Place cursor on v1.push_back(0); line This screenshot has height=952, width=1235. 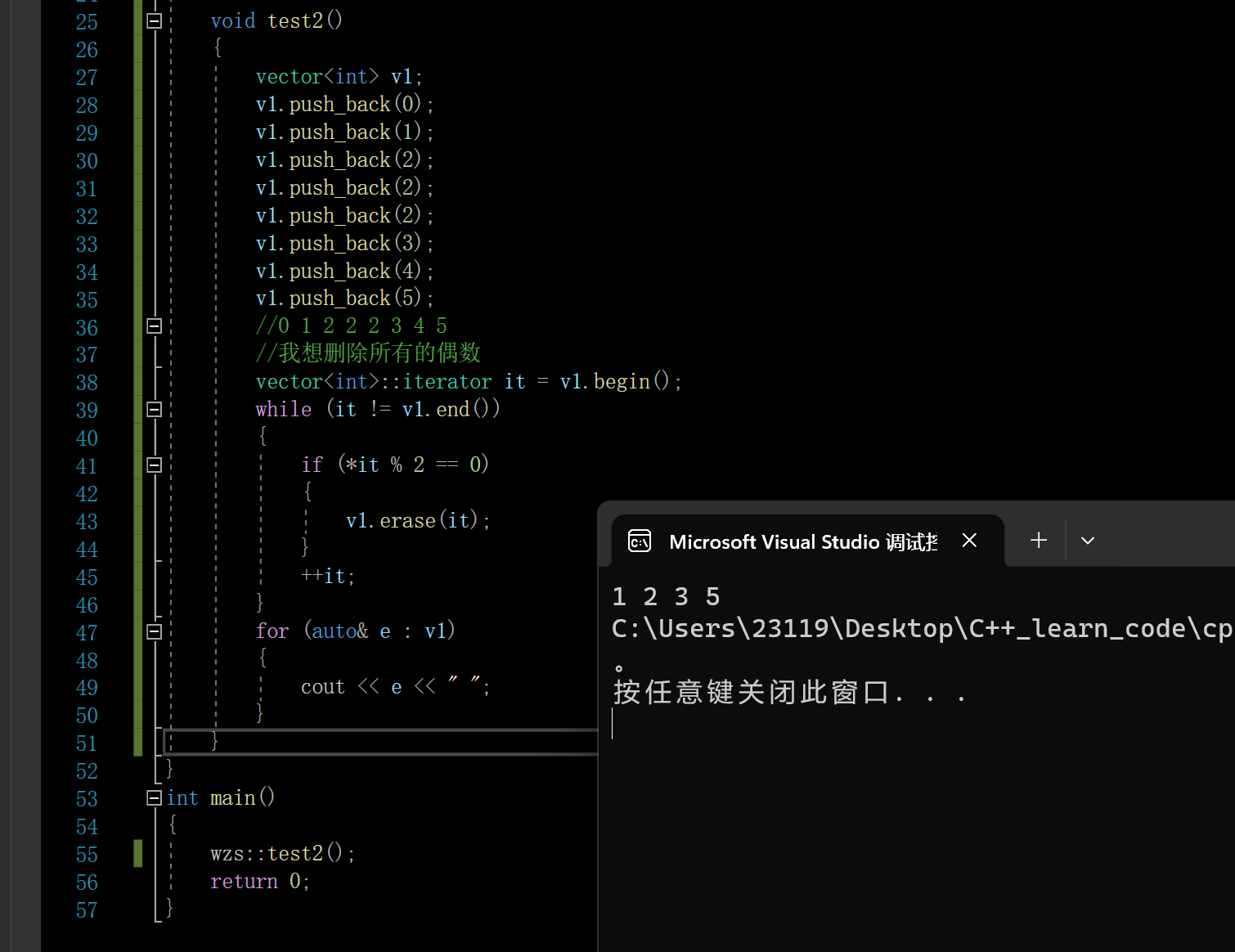(x=344, y=105)
